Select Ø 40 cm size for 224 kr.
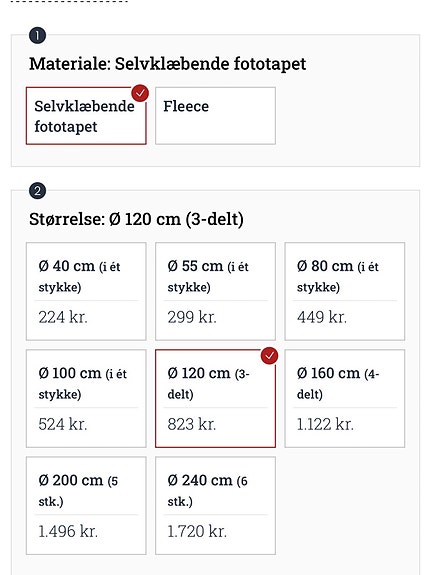Image resolution: width=431 pixels, height=575 pixels. pyautogui.click(x=86, y=292)
